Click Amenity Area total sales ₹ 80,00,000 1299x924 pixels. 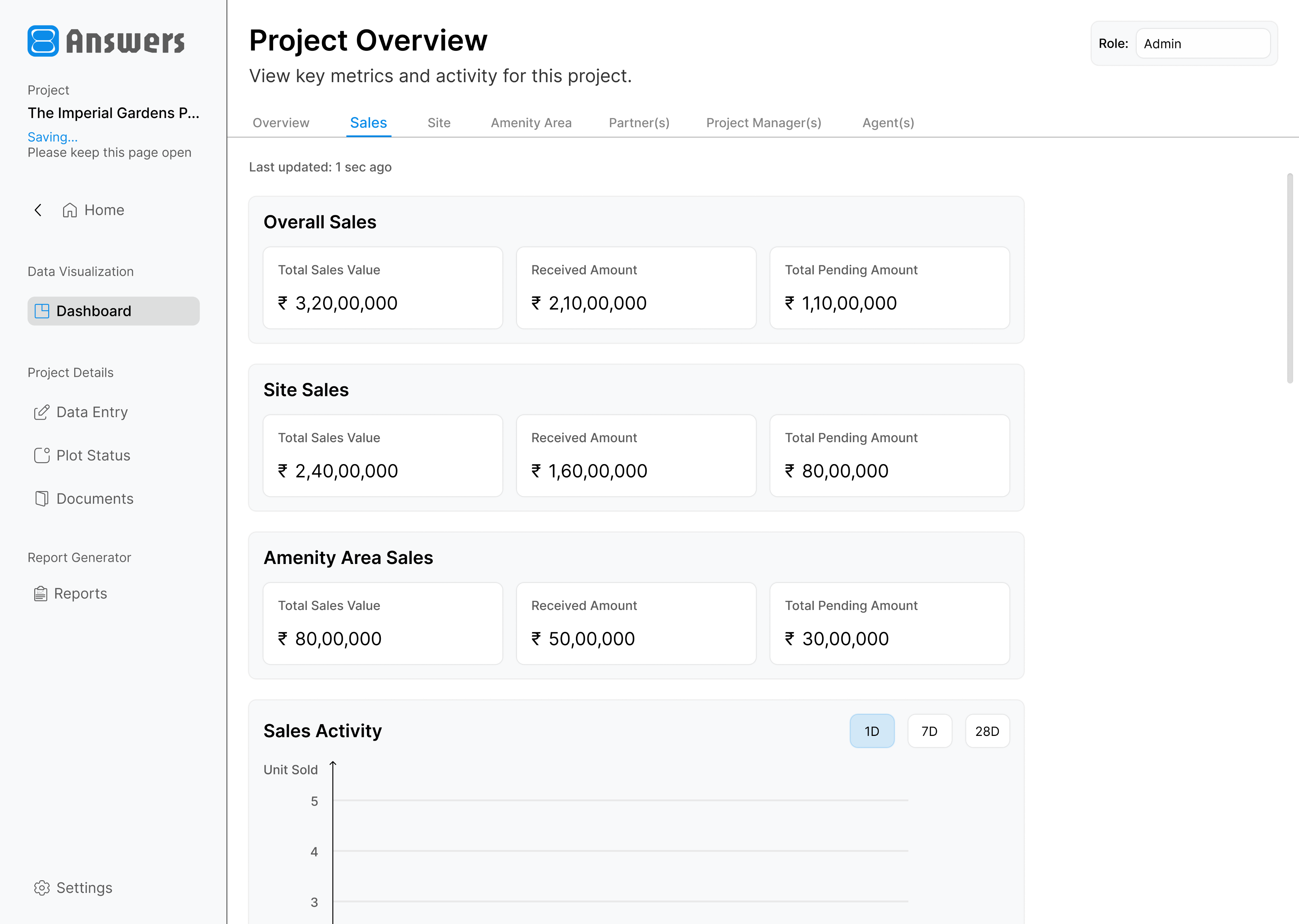(330, 639)
